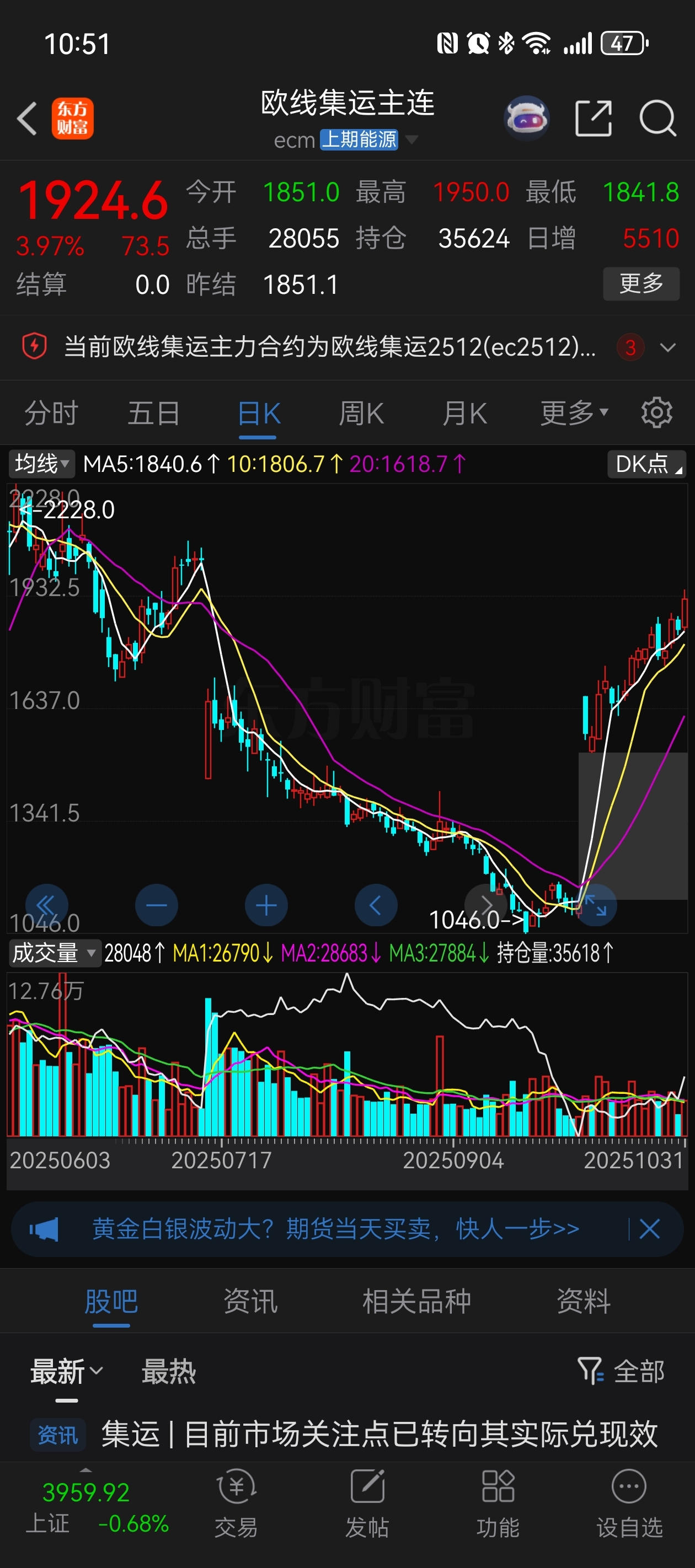
Task: Tap the 最低 1841.8 value
Action: [x=640, y=192]
